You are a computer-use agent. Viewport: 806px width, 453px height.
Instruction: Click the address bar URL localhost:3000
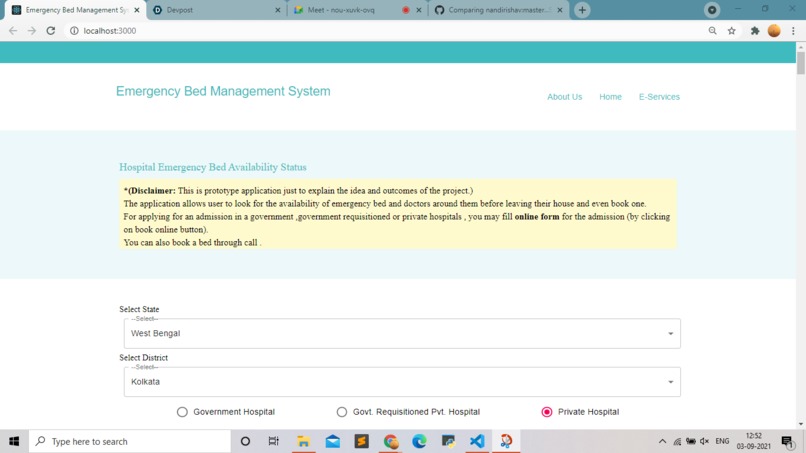pos(109,31)
